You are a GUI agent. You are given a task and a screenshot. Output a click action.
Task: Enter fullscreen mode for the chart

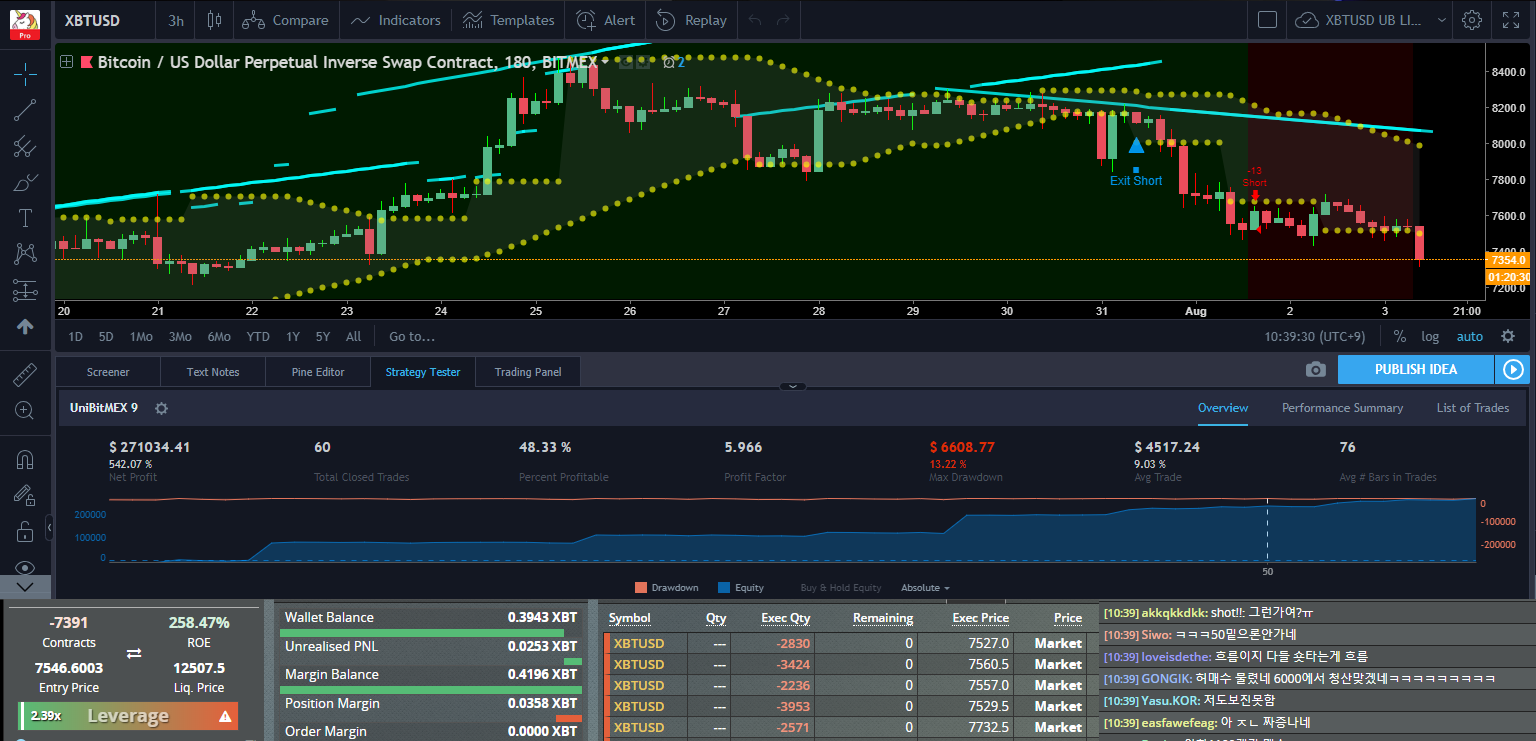[1511, 20]
